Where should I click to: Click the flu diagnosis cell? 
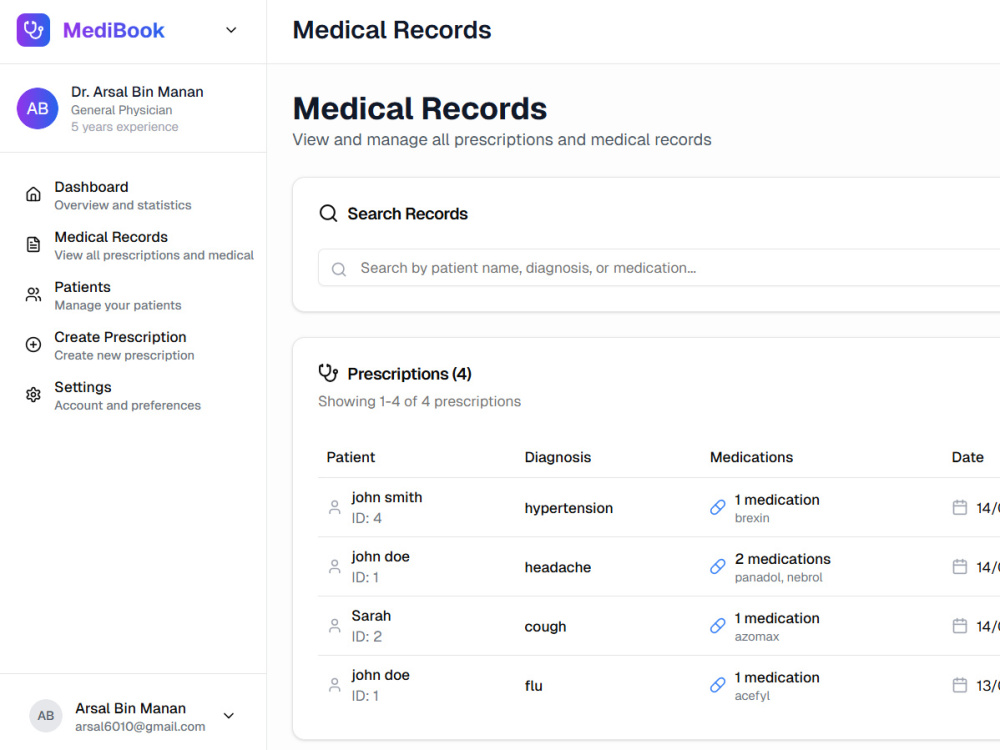533,686
